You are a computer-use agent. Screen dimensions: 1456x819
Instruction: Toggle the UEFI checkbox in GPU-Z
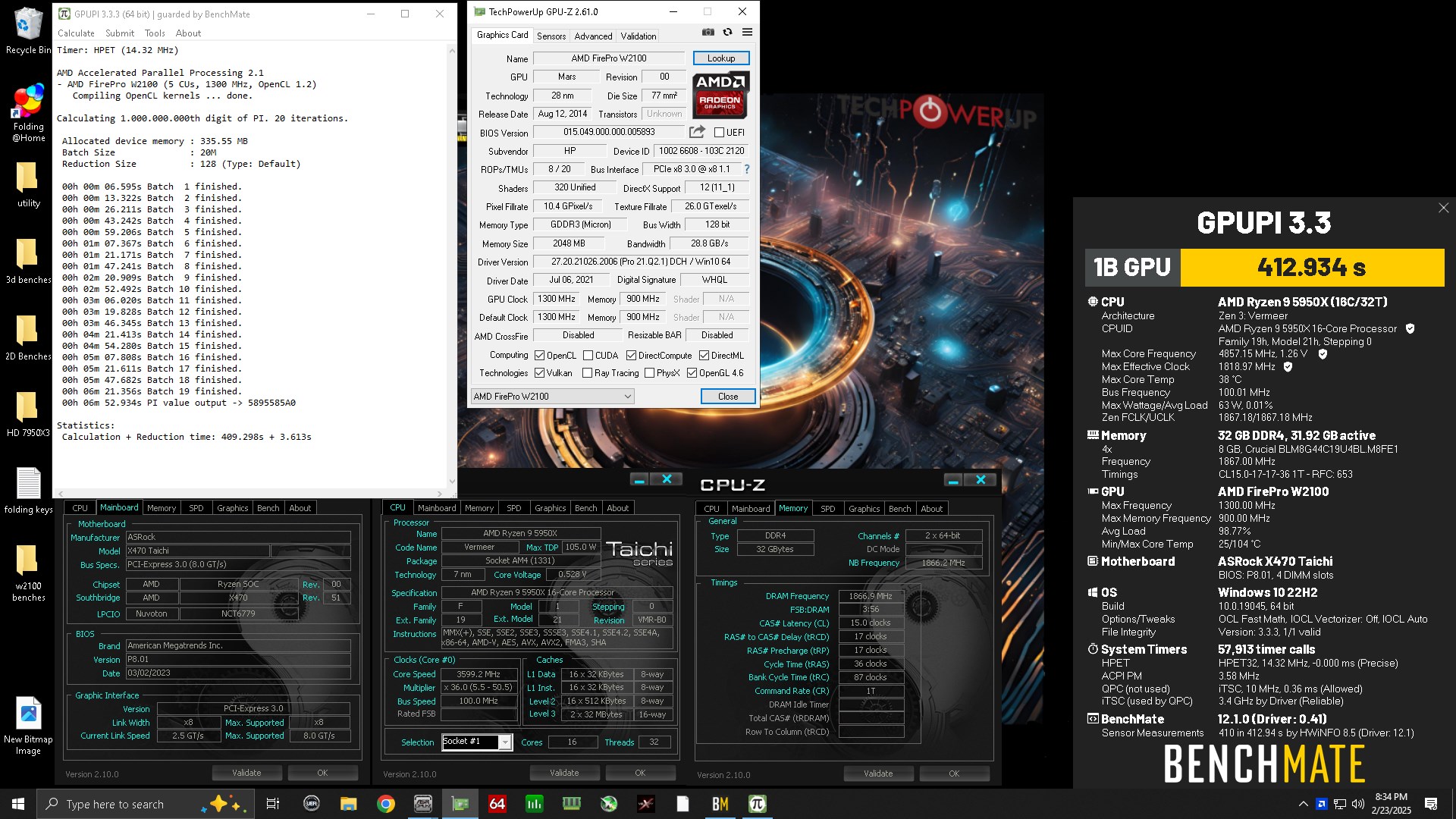(719, 132)
